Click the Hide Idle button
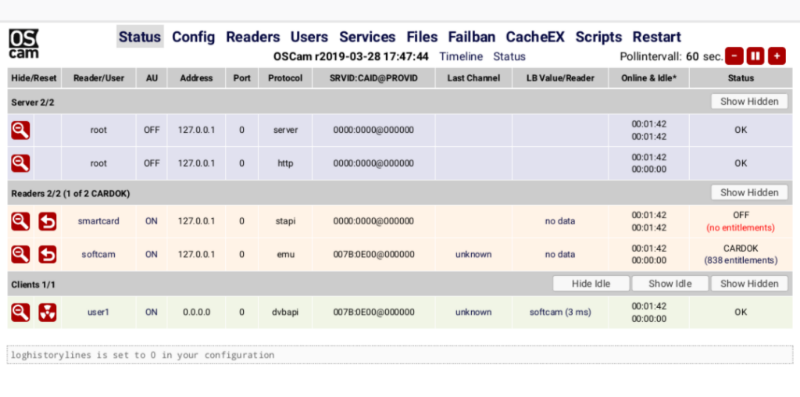This screenshot has width=800, height=397. click(591, 284)
